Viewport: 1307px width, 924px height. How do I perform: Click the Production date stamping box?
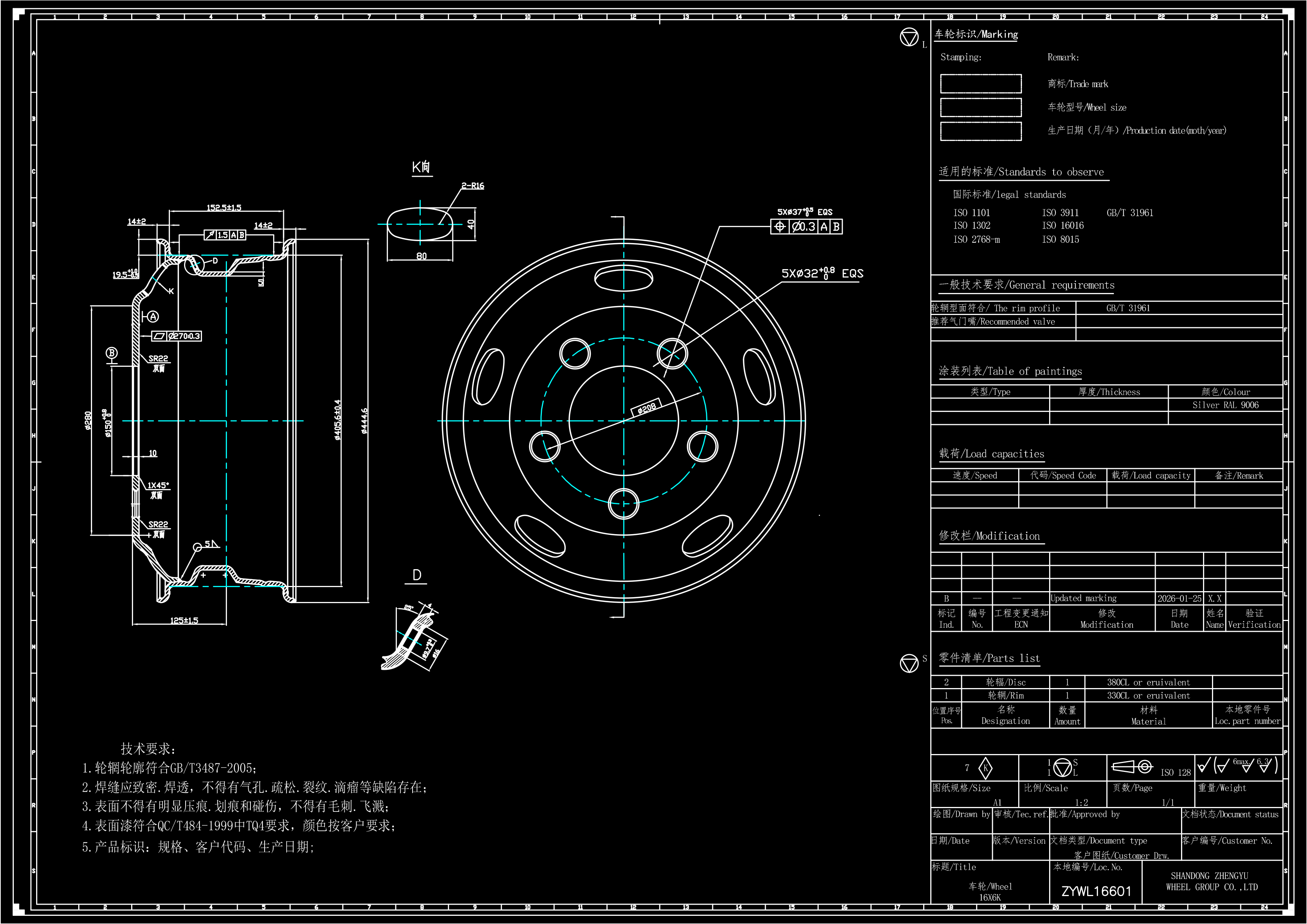(980, 131)
